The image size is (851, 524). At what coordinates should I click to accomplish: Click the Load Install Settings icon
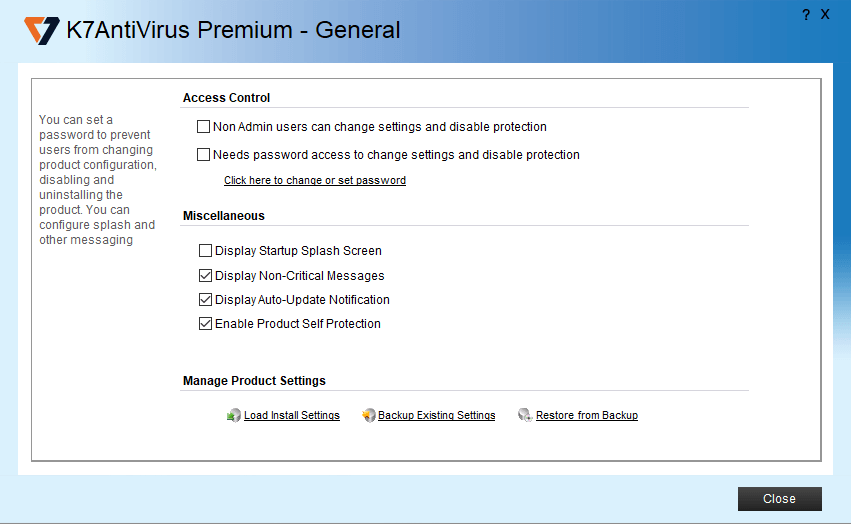(x=234, y=416)
